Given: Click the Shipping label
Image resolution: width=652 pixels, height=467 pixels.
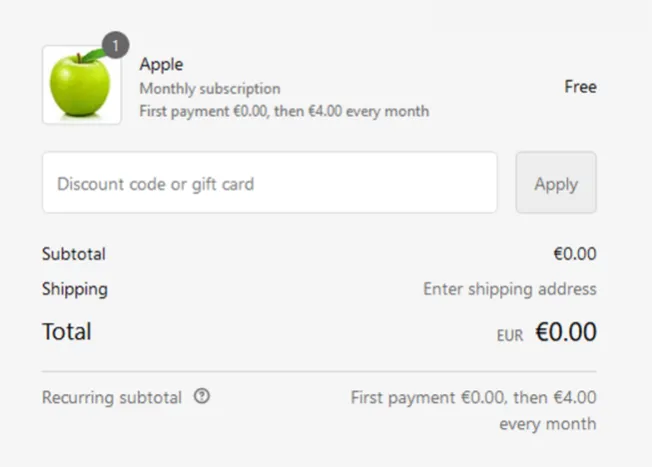Looking at the screenshot, I should pos(75,289).
